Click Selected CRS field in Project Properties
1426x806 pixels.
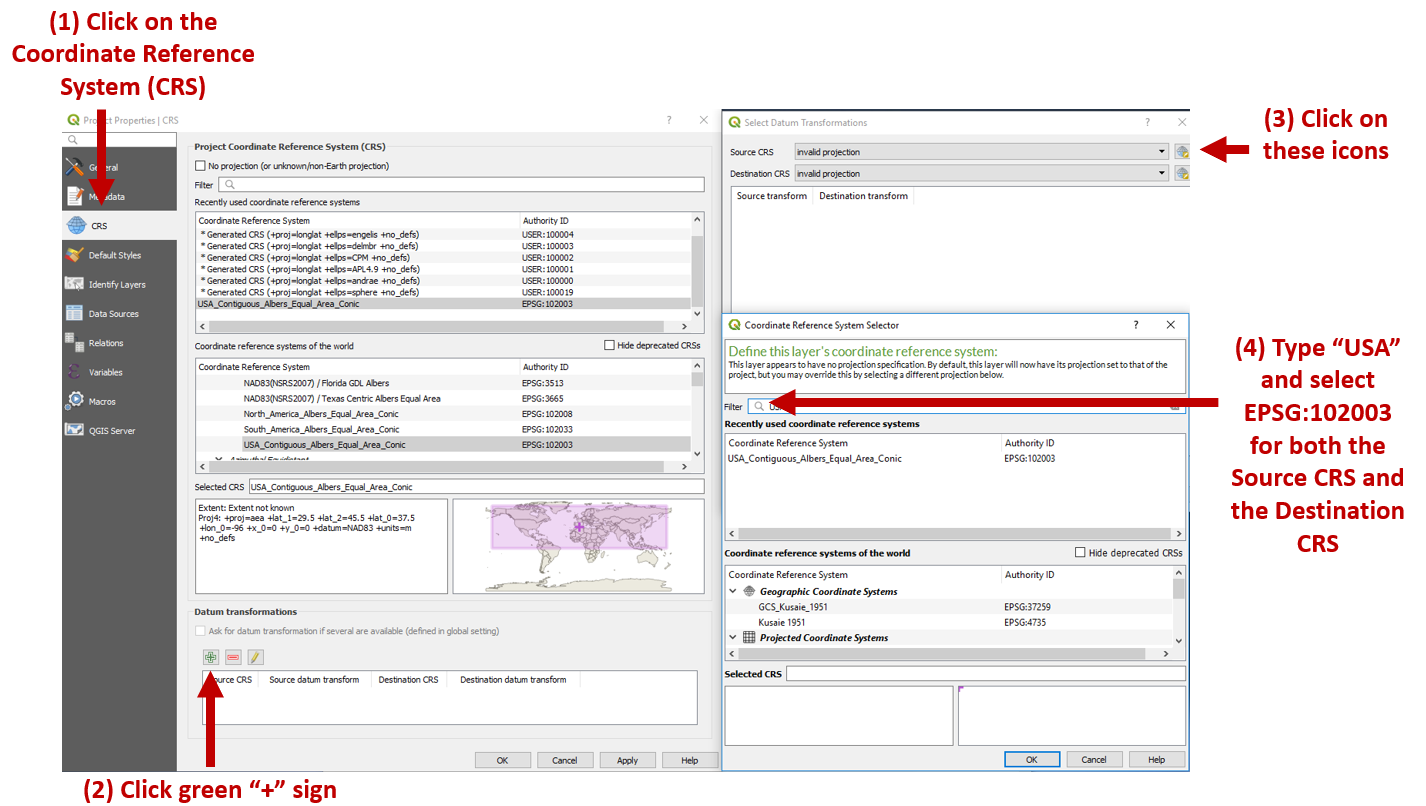point(476,487)
